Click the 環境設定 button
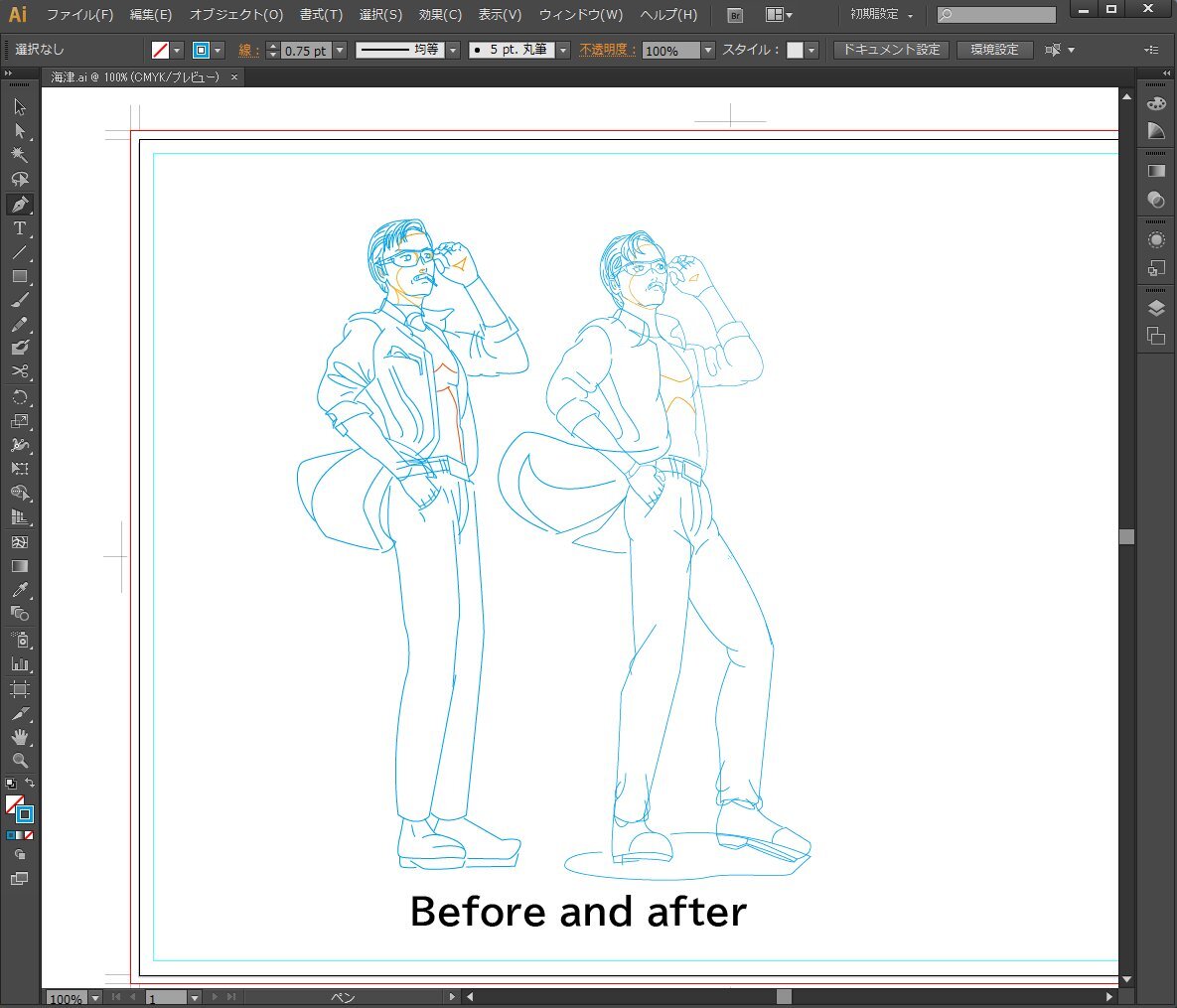The image size is (1177, 1008). pos(994,50)
